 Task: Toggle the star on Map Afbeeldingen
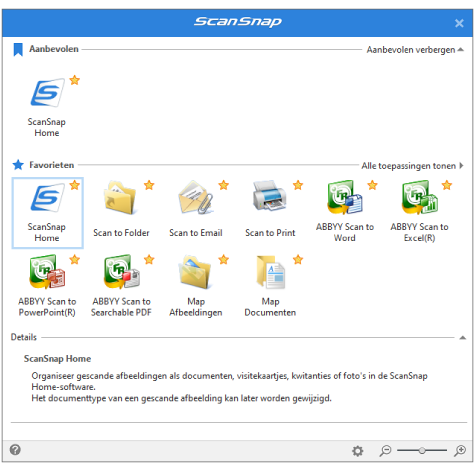pyautogui.click(x=224, y=259)
